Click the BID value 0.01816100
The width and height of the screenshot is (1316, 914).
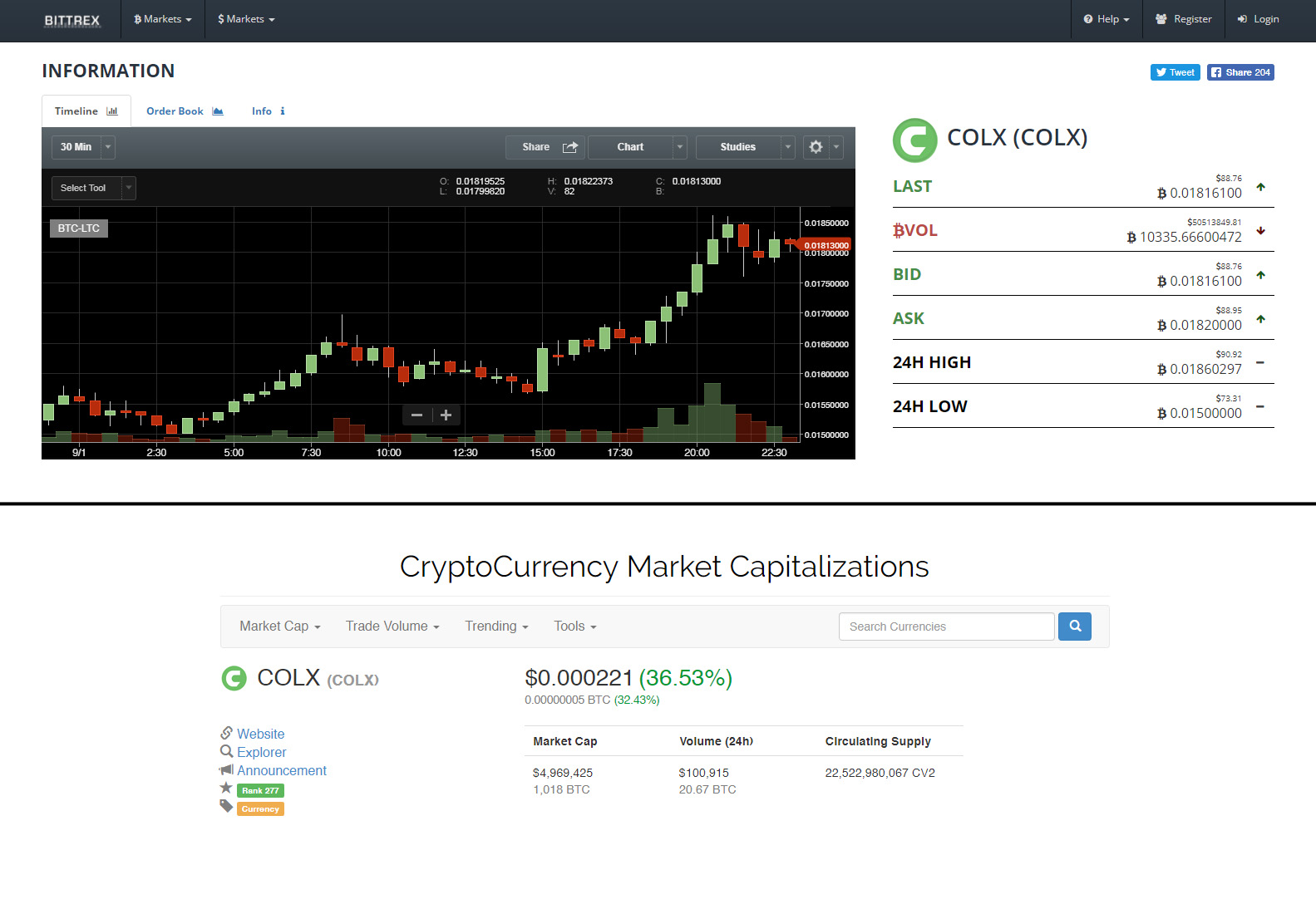coord(1200,281)
